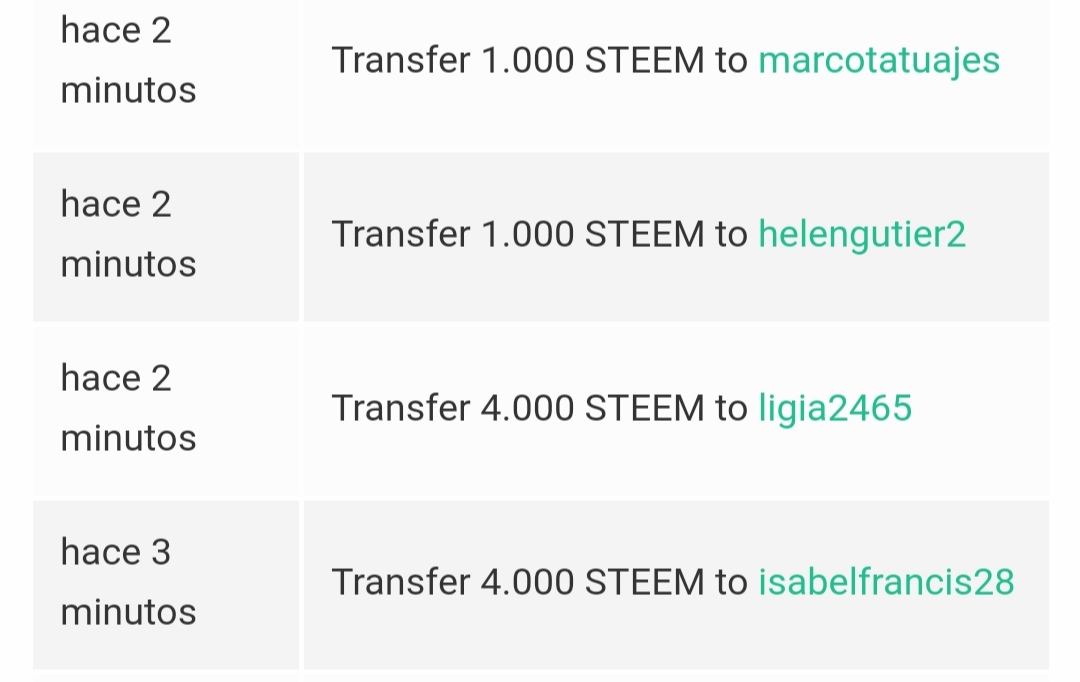Click '4.000 STEEM' amount sent to isabelfrancis28
The width and height of the screenshot is (1080, 682).
coord(593,583)
